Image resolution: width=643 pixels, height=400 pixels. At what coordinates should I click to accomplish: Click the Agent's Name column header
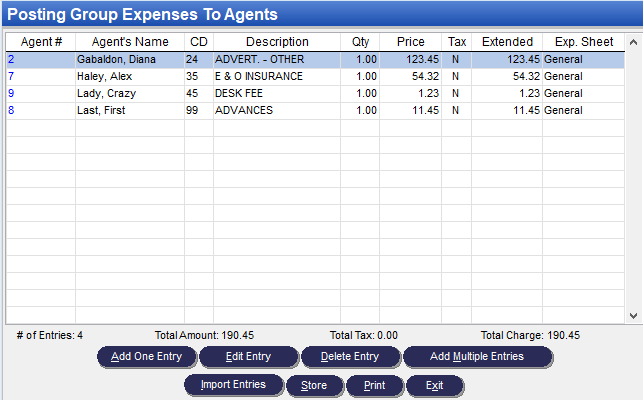pos(130,42)
